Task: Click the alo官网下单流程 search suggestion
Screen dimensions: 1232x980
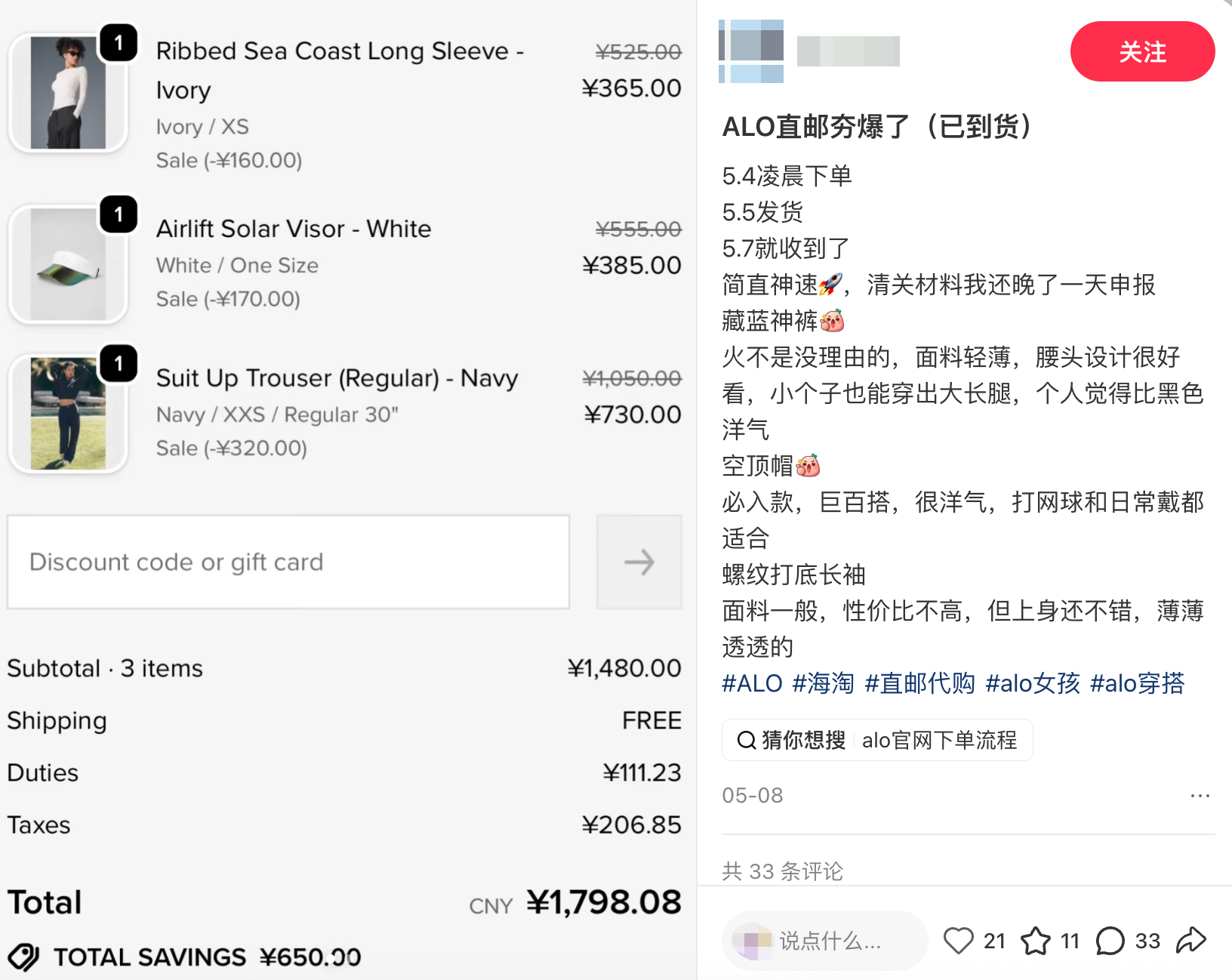Action: coord(939,740)
